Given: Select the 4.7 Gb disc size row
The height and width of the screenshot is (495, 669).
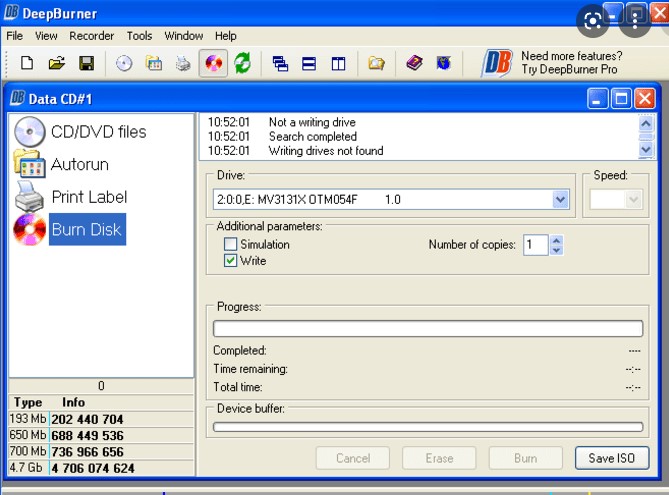Looking at the screenshot, I should 102,468.
